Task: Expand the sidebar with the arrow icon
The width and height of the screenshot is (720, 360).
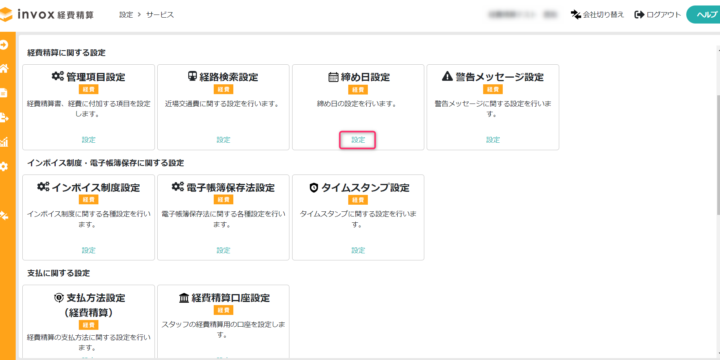Action: pos(4,45)
